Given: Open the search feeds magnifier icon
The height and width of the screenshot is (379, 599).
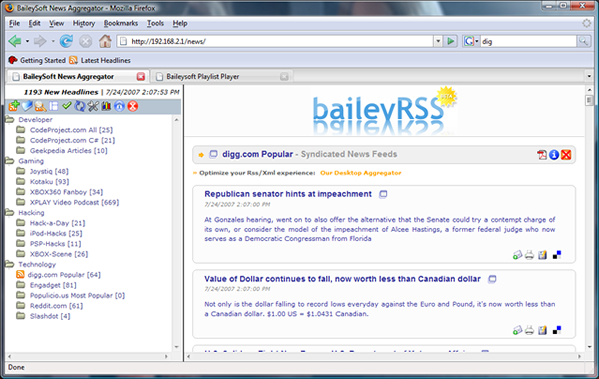Looking at the screenshot, I should [x=40, y=106].
